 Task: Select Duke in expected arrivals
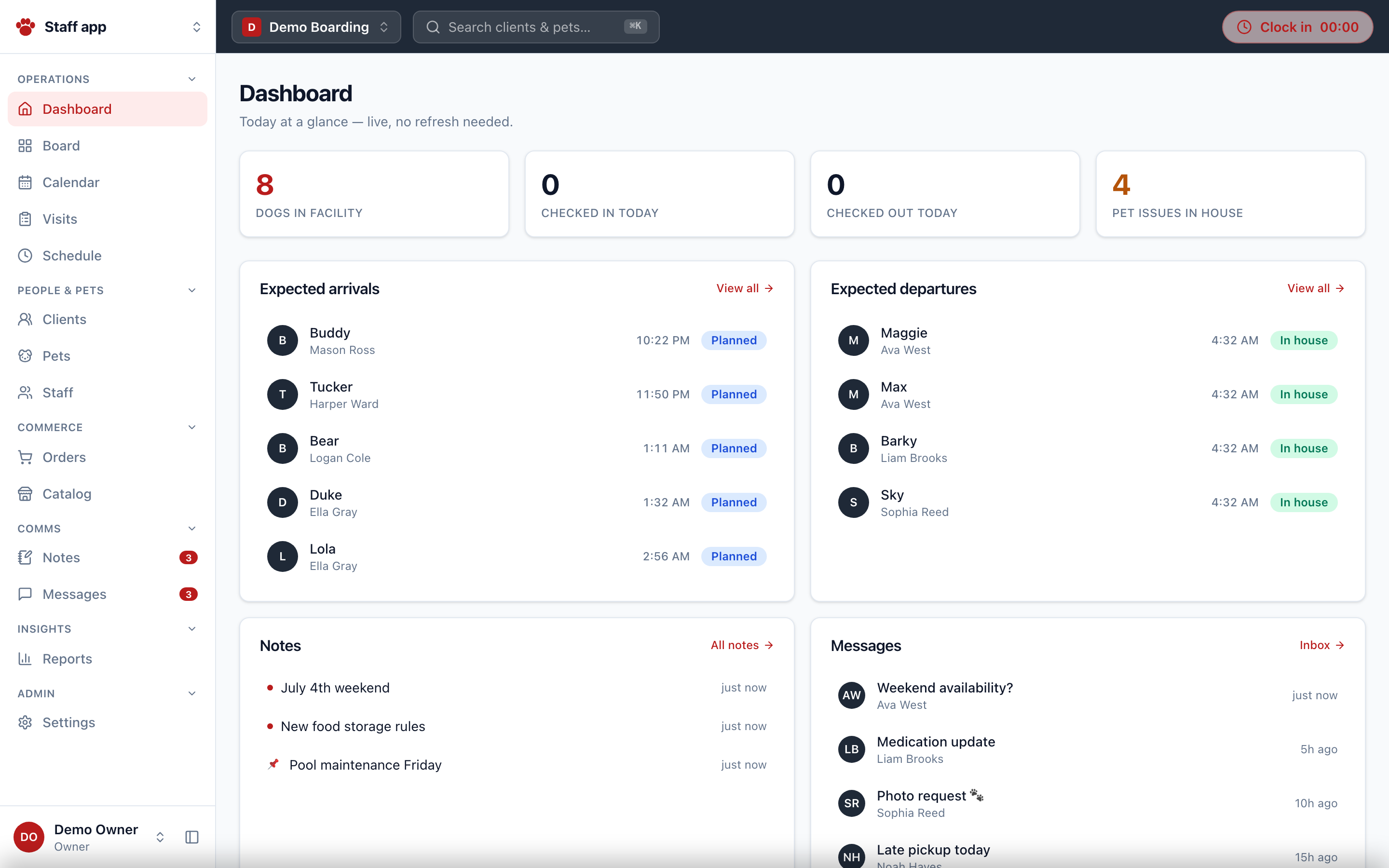tap(517, 502)
